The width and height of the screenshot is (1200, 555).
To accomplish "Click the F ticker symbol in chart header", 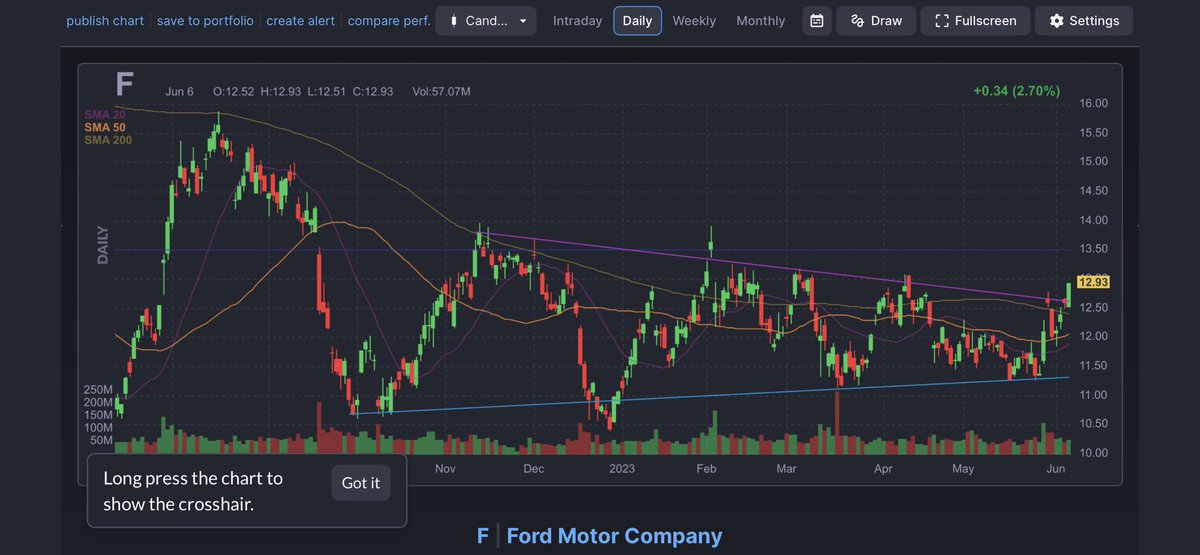I will (125, 83).
